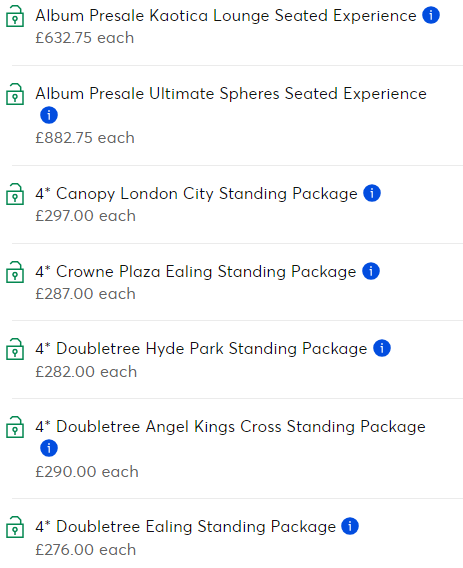View info for Doubletree Hyde Park package
Viewport: 463px width, 568px height.
tap(382, 348)
